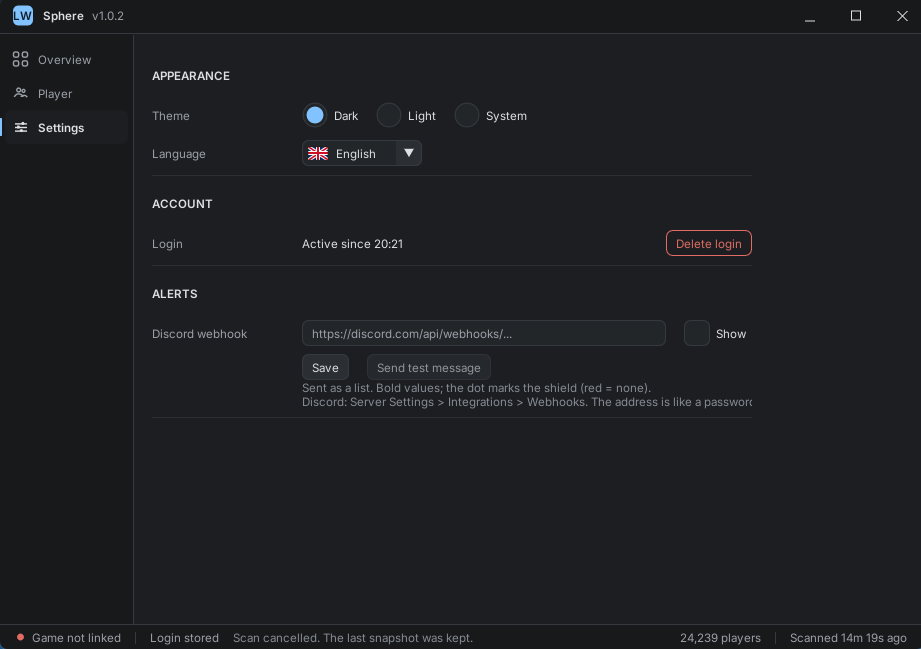This screenshot has width=921, height=649.
Task: Click the red Game not linked status dot
Action: (20, 637)
